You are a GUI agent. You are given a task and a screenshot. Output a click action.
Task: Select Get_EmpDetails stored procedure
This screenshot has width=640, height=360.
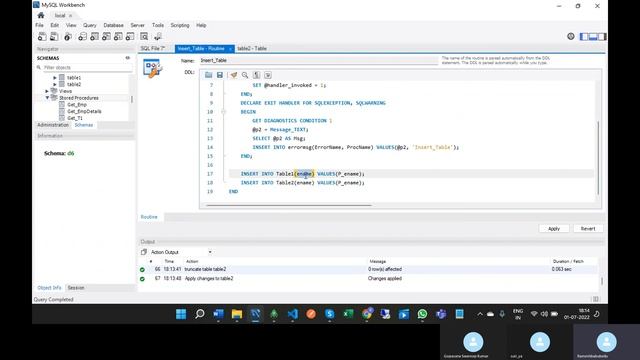(x=84, y=111)
